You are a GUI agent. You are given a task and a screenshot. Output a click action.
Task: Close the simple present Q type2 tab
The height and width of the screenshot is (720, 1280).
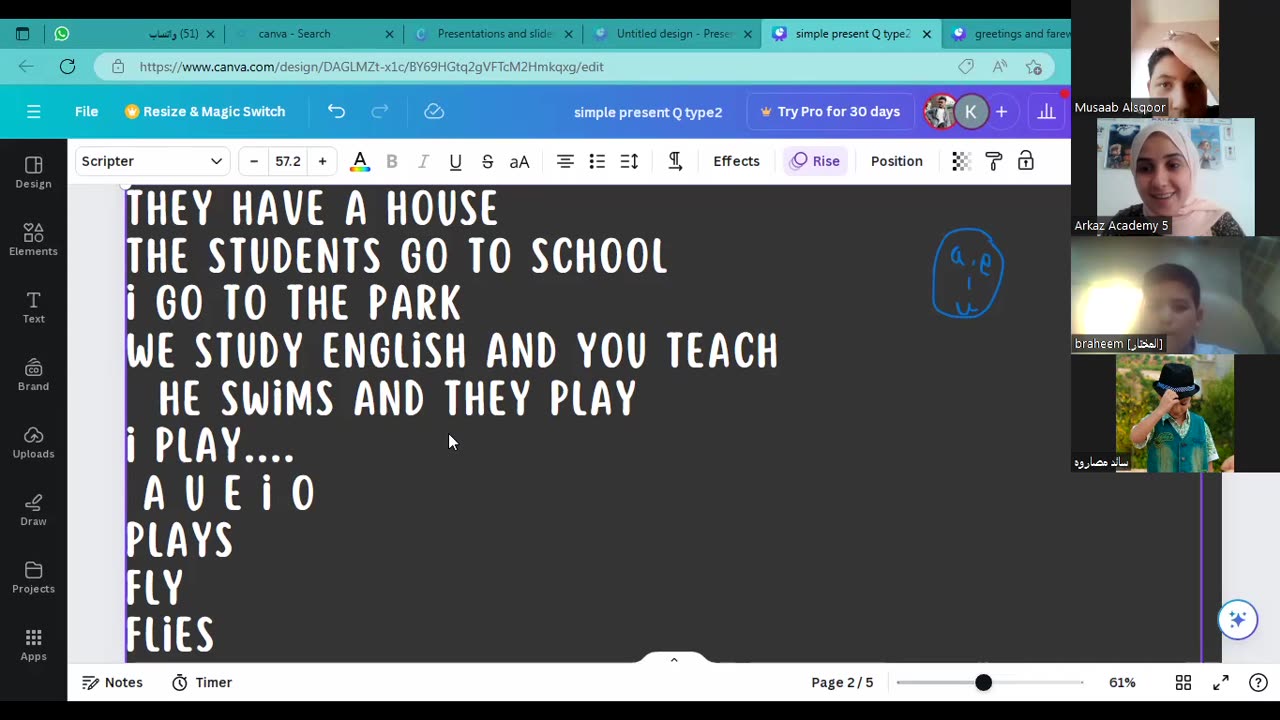pos(927,34)
